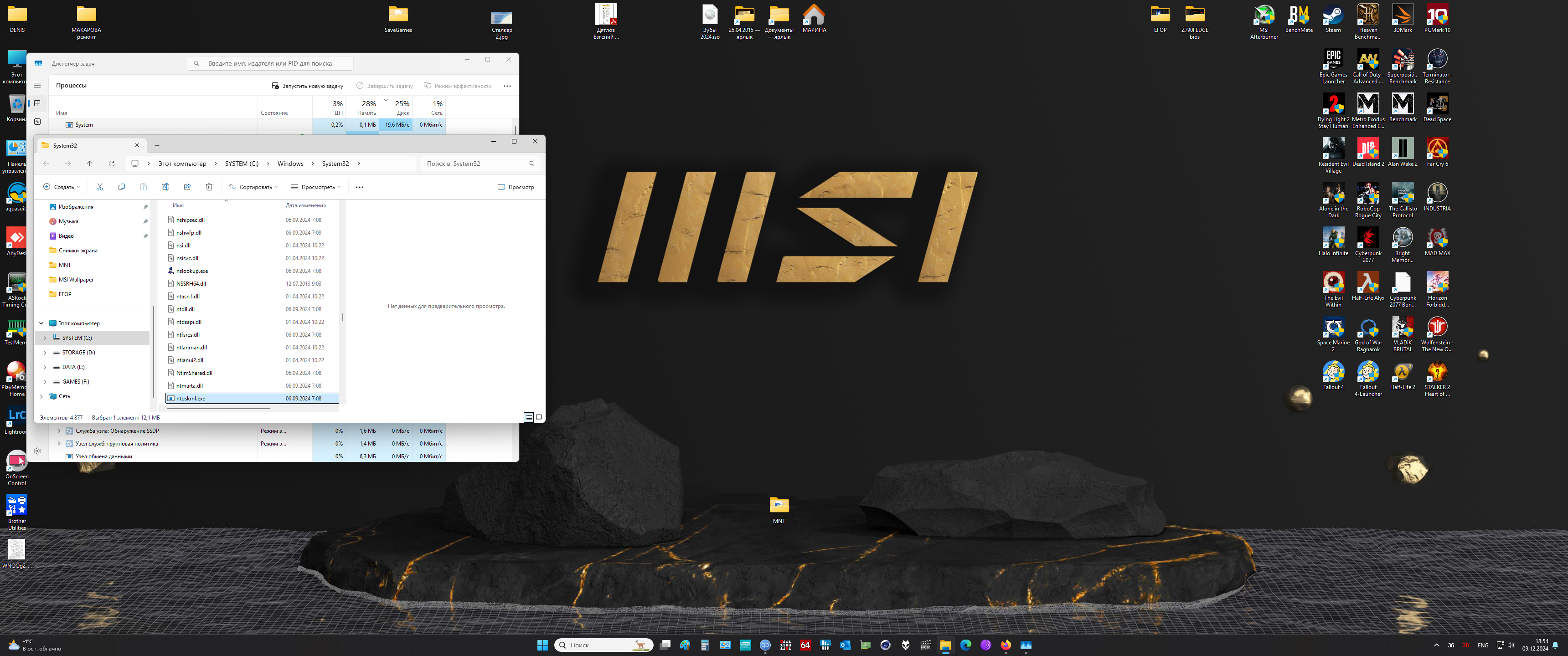The image size is (1568, 656).
Task: Click Windows in the address breadcrumb
Action: (290, 164)
